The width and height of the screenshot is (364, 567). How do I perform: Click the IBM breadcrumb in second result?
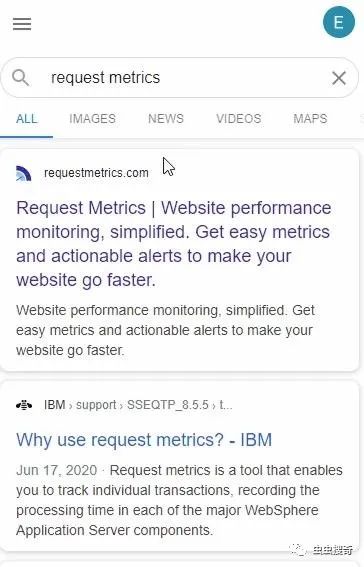coord(55,405)
